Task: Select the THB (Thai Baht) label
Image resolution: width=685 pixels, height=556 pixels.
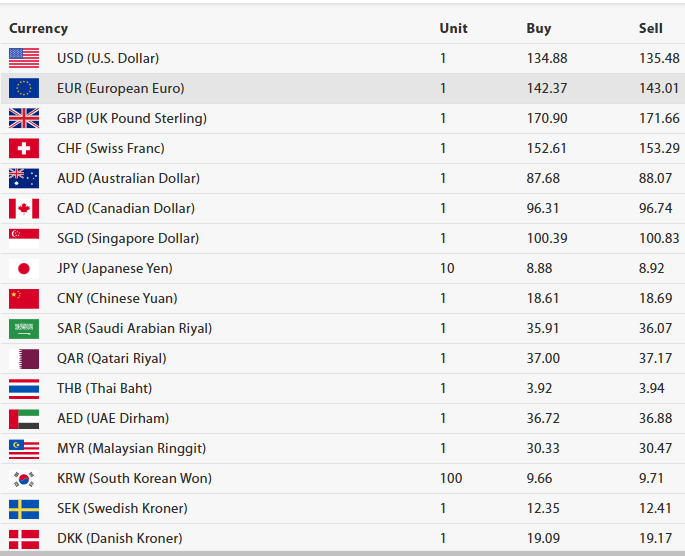Action: [x=104, y=388]
